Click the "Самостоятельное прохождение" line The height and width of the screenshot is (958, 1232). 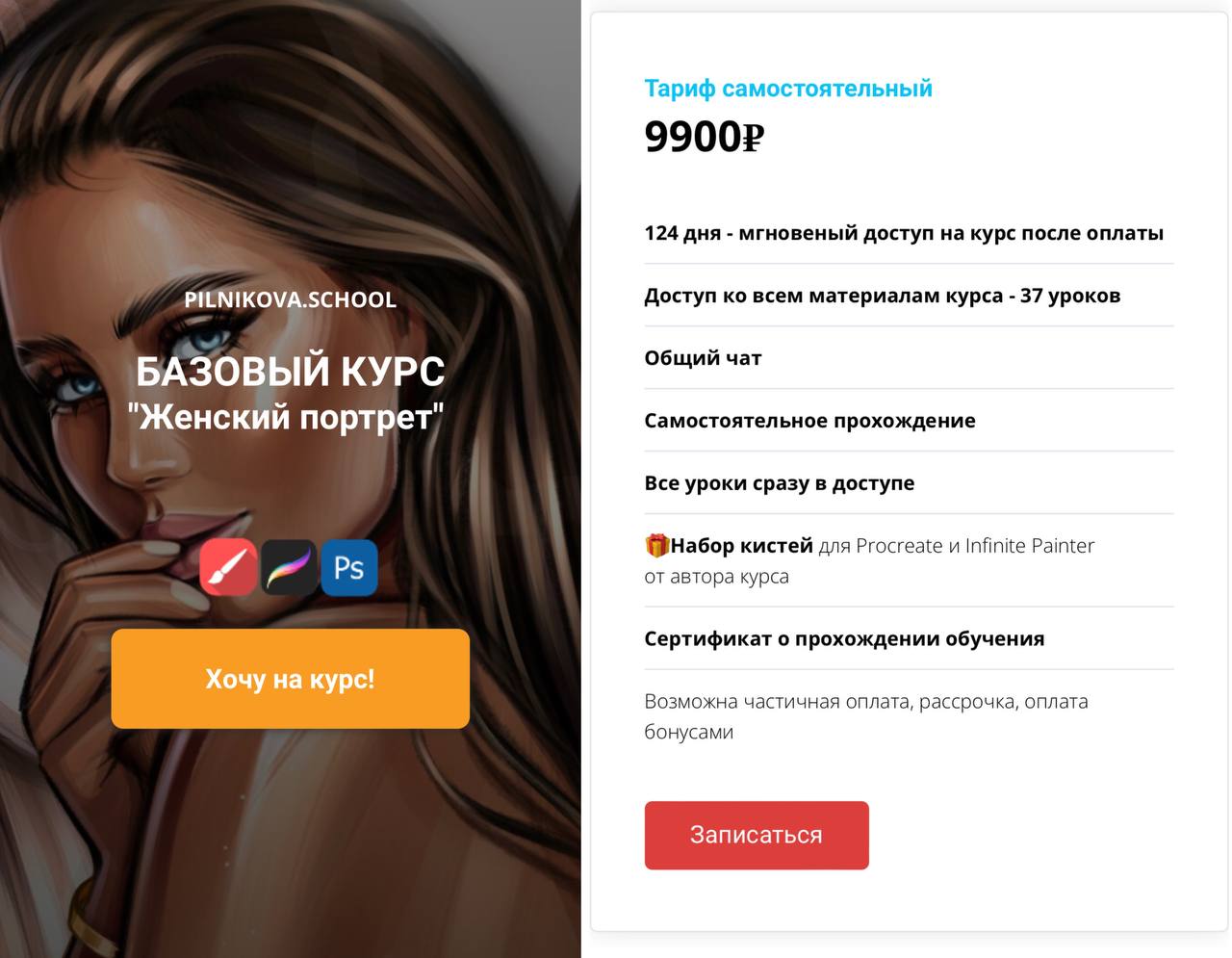[809, 421]
